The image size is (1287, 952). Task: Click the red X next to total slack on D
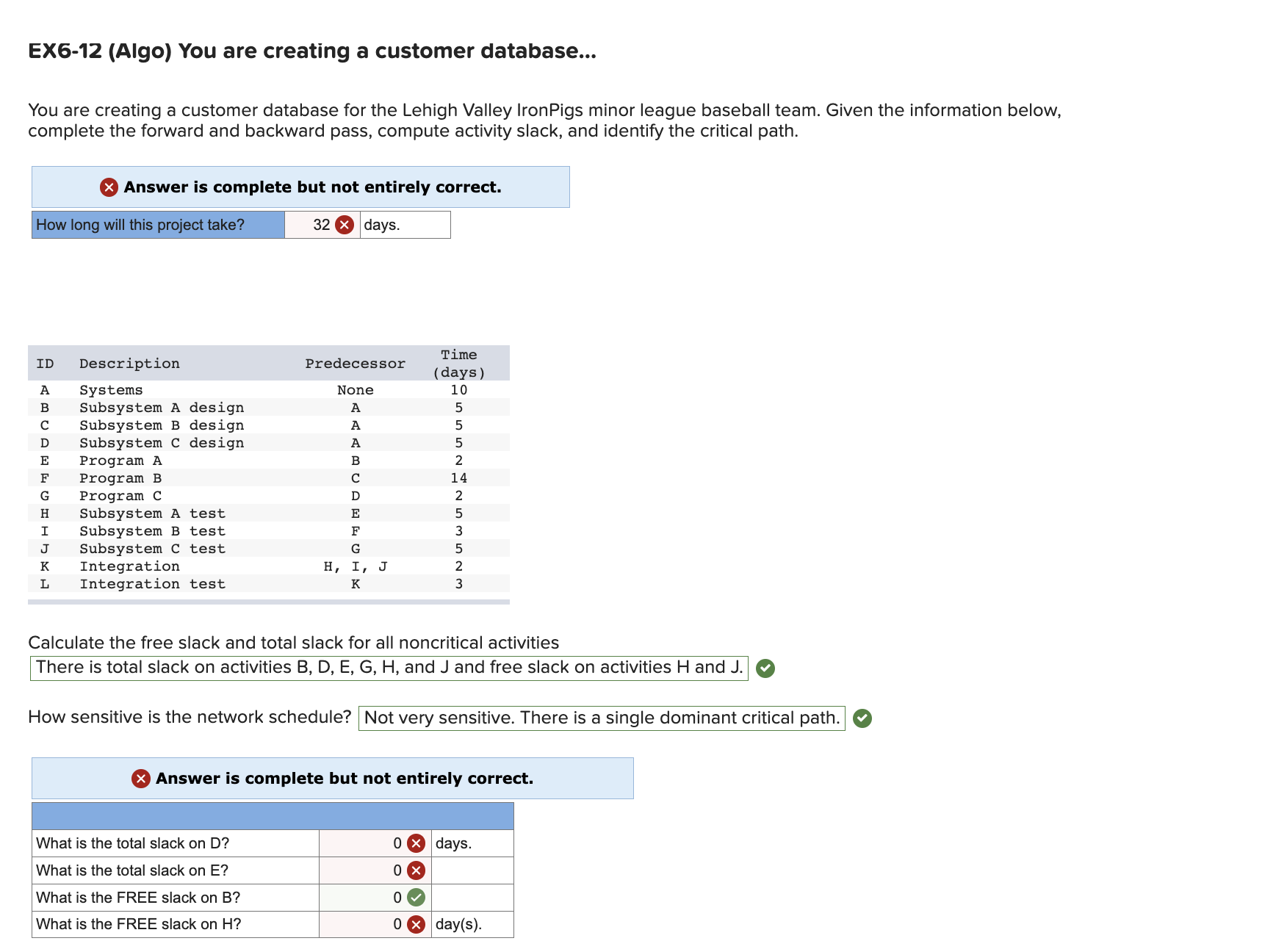tap(415, 843)
